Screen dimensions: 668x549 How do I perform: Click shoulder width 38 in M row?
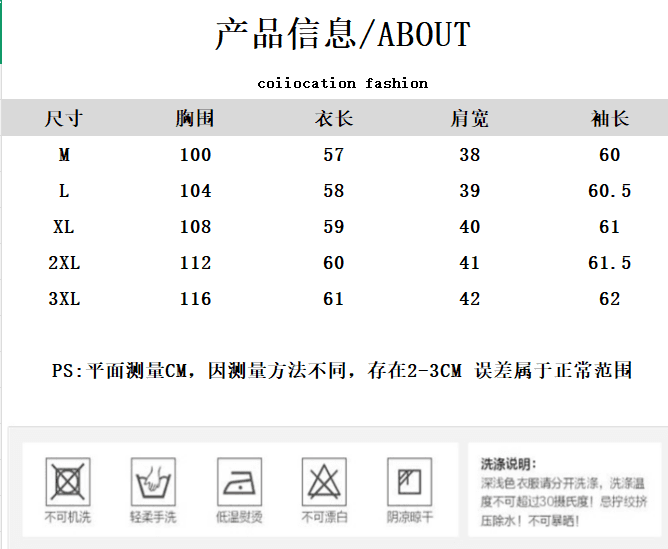coord(469,155)
